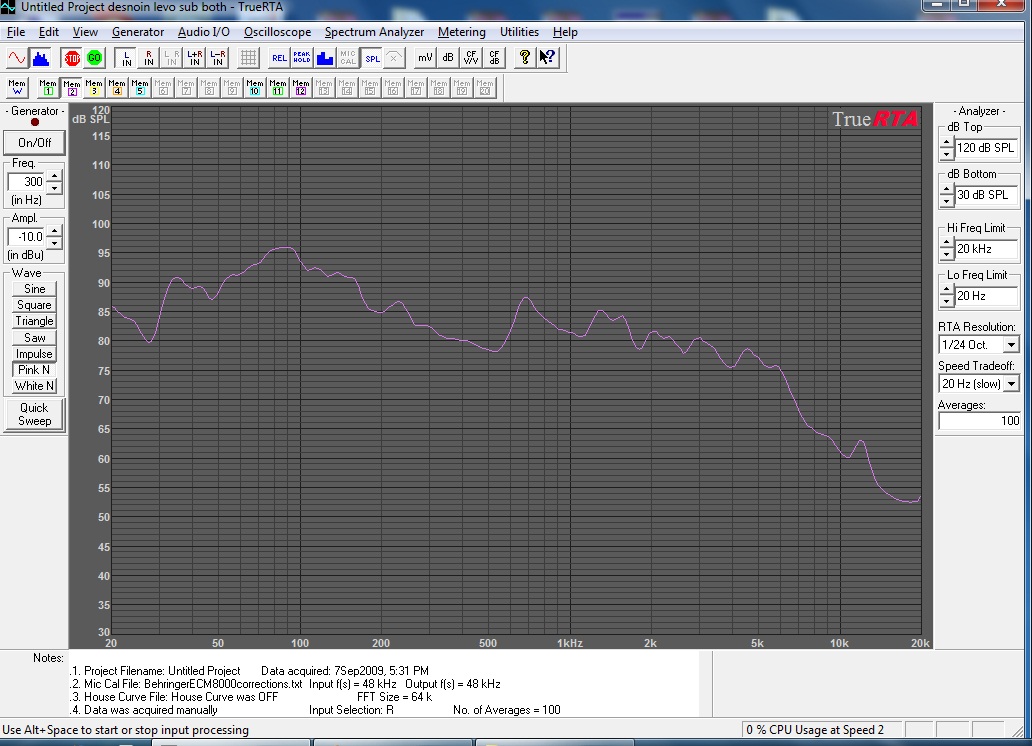
Task: Select the Pink N noise waveform
Action: (x=34, y=370)
